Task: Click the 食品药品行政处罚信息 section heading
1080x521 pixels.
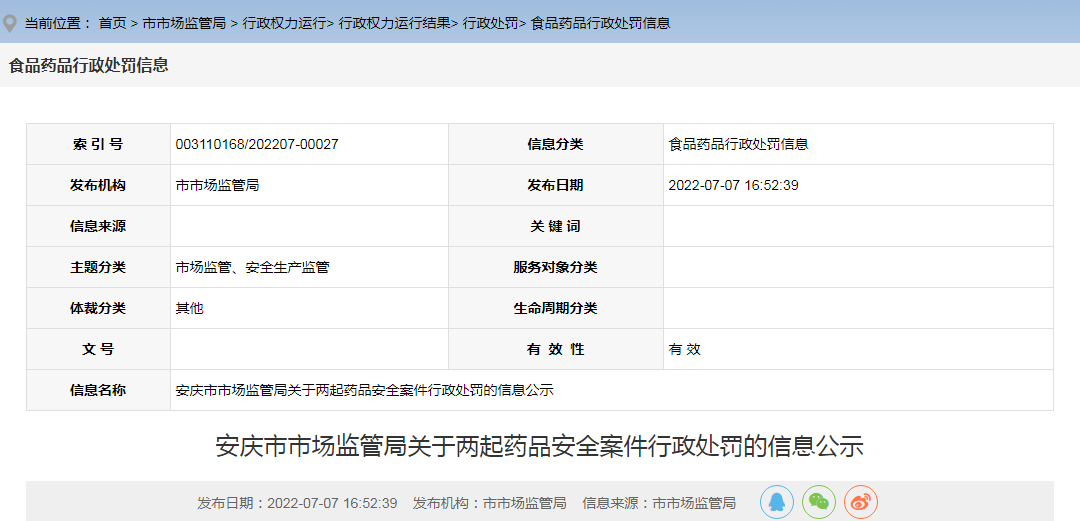Action: [x=88, y=65]
